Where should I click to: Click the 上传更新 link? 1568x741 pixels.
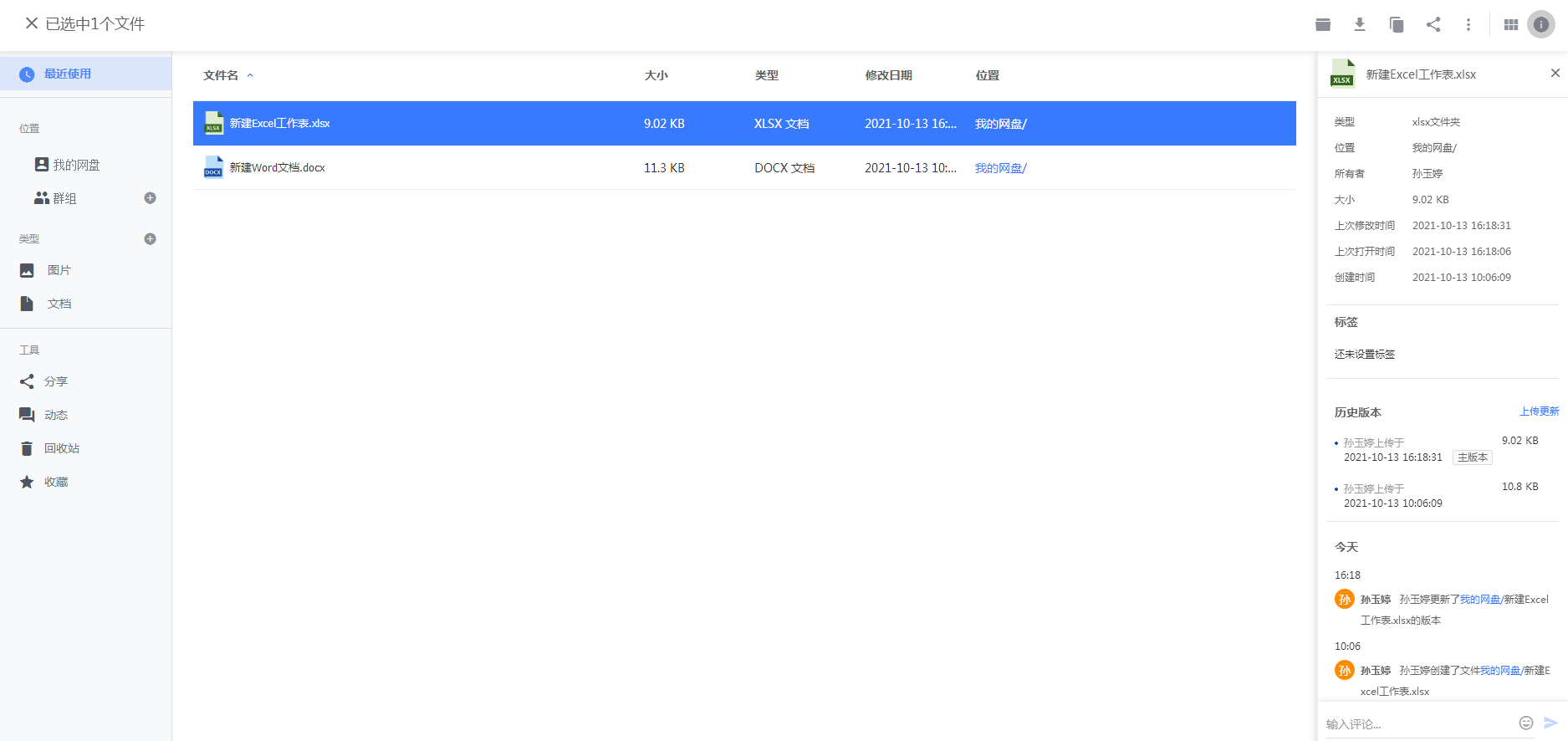[1539, 411]
